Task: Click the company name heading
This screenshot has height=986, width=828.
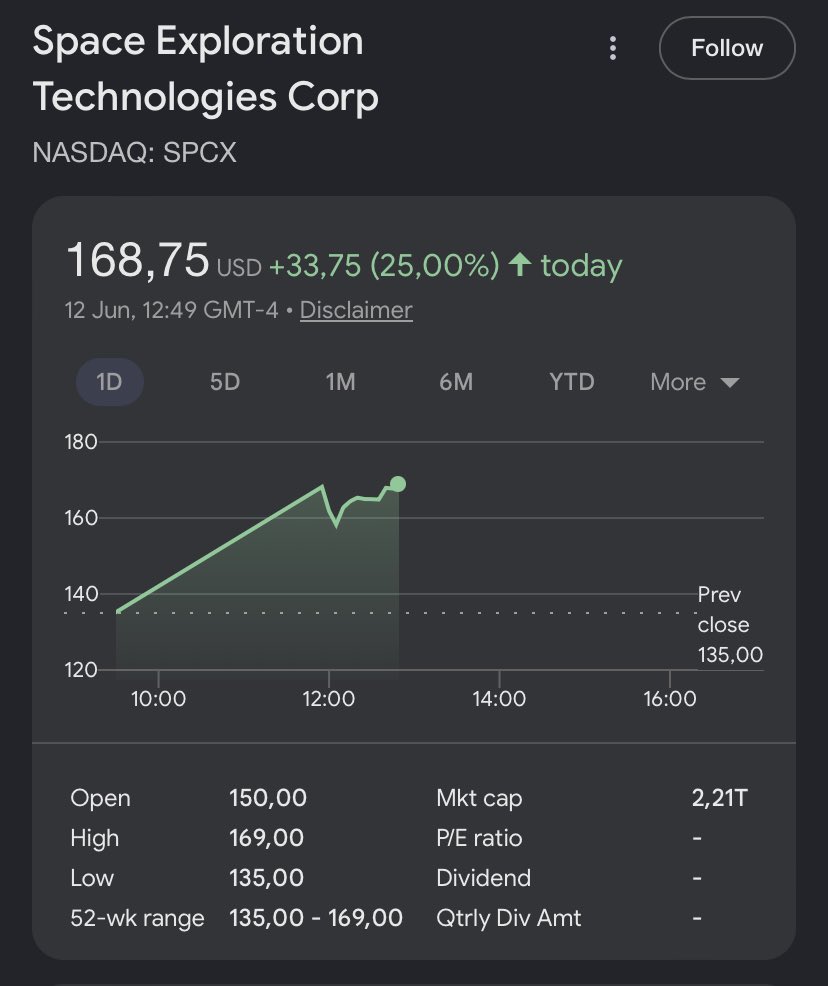Action: pos(206,69)
